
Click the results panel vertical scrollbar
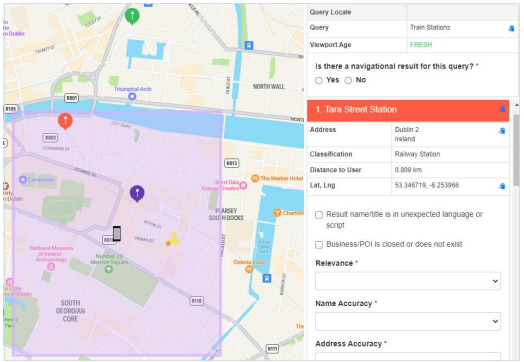pos(516,150)
